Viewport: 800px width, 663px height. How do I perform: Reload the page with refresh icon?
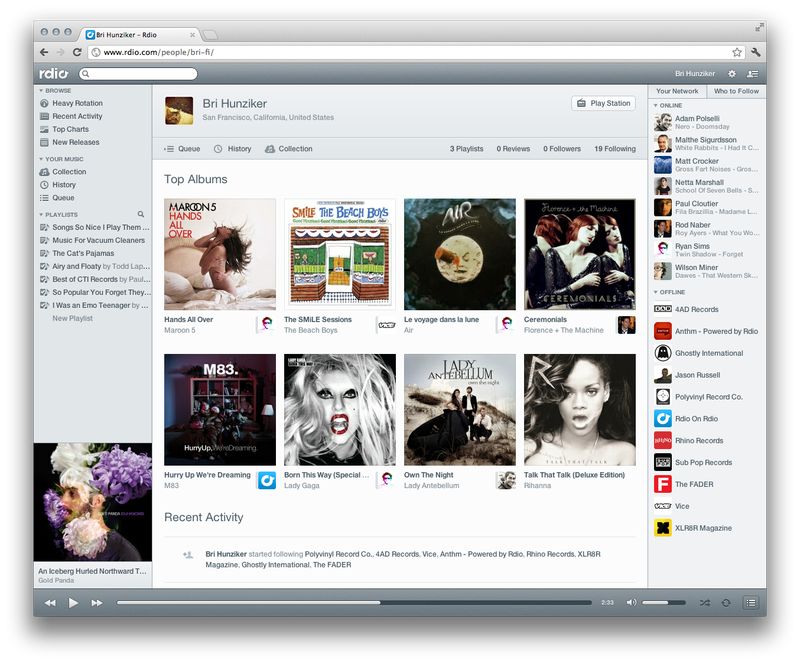pyautogui.click(x=77, y=52)
